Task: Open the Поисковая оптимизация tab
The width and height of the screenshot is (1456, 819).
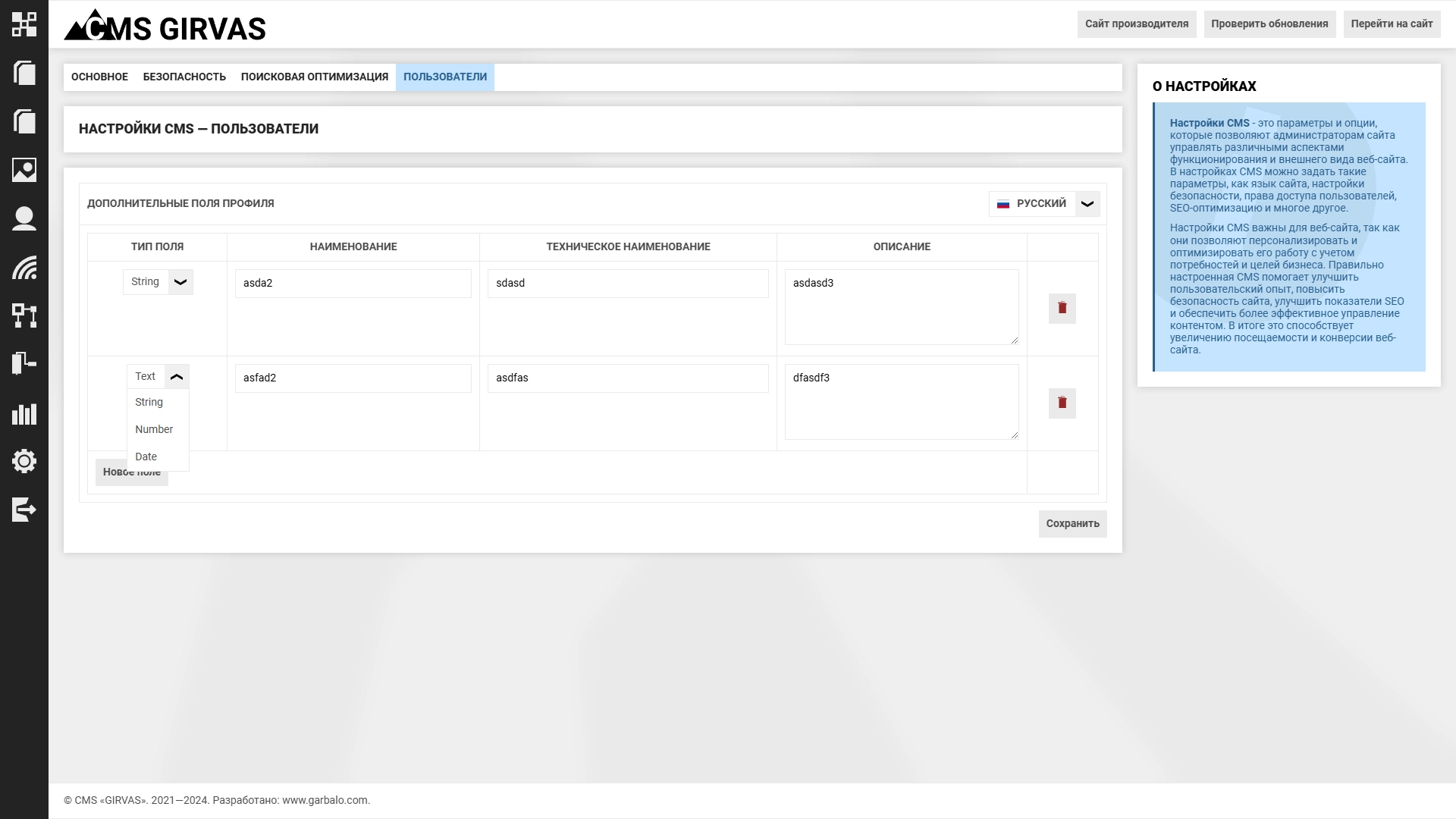Action: click(x=314, y=77)
